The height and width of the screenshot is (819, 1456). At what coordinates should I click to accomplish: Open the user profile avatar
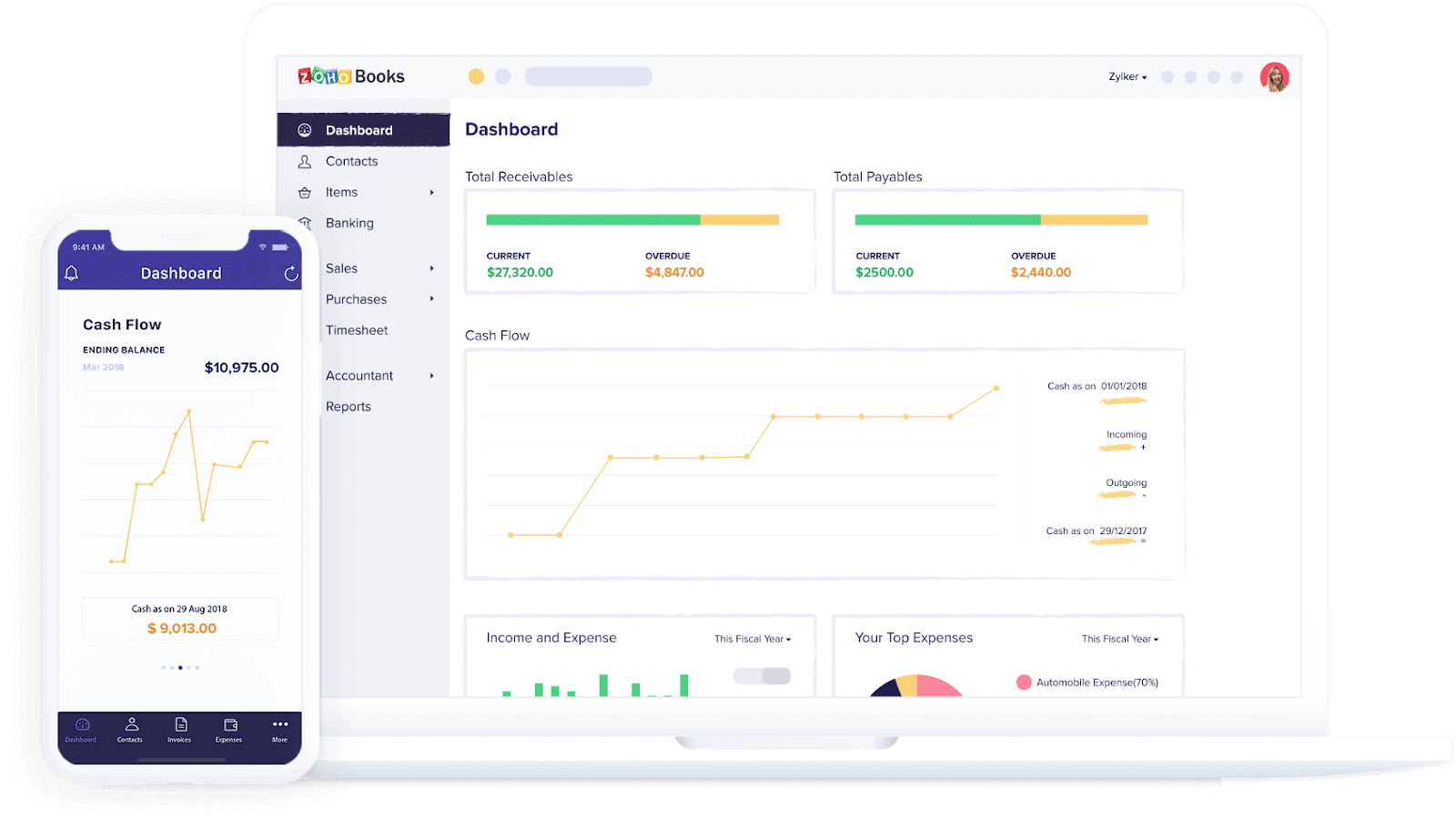(1275, 77)
